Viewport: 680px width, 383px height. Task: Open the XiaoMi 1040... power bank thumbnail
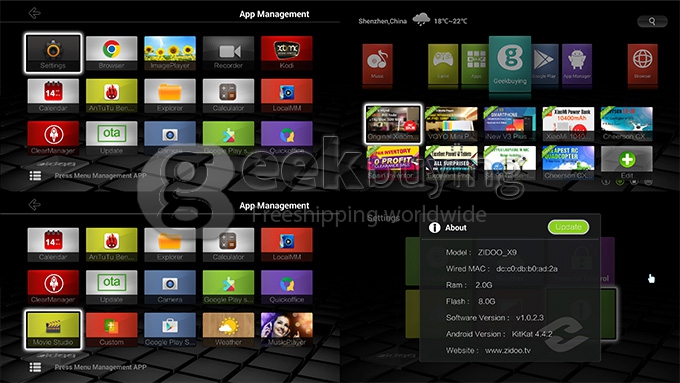pos(568,124)
